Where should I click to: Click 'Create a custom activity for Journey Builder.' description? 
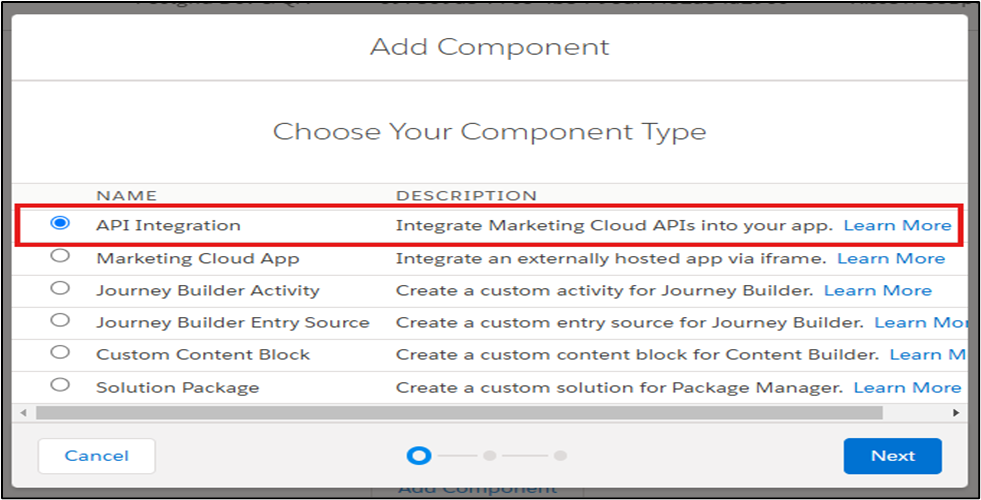pyautogui.click(x=604, y=290)
